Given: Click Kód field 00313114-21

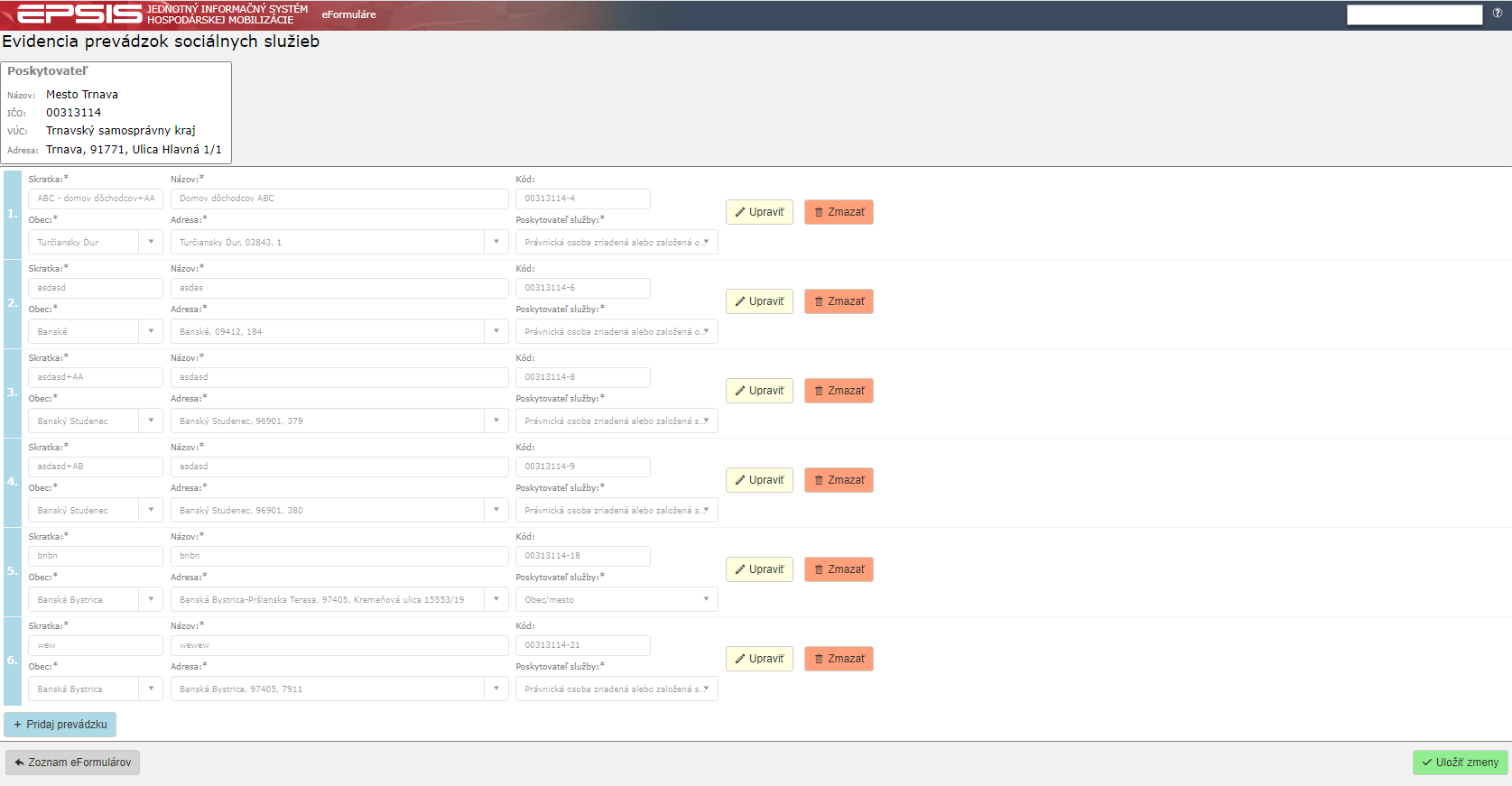Looking at the screenshot, I should tap(583, 645).
